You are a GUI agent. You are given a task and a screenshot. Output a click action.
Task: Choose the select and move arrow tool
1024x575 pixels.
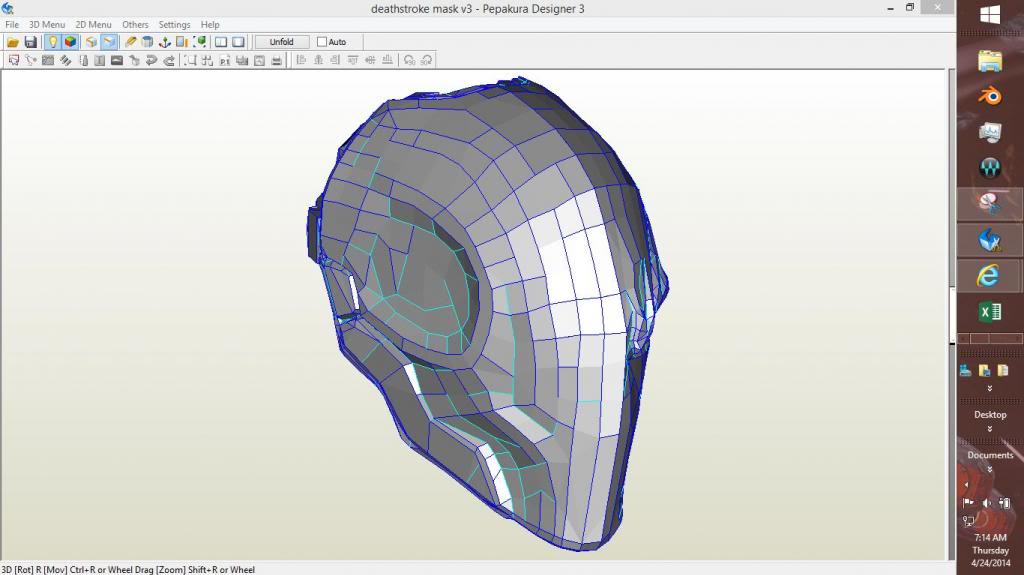click(14, 60)
